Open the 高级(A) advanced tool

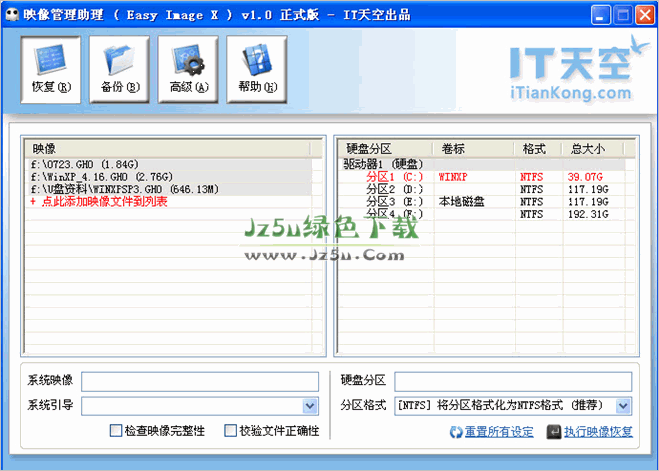(x=188, y=69)
